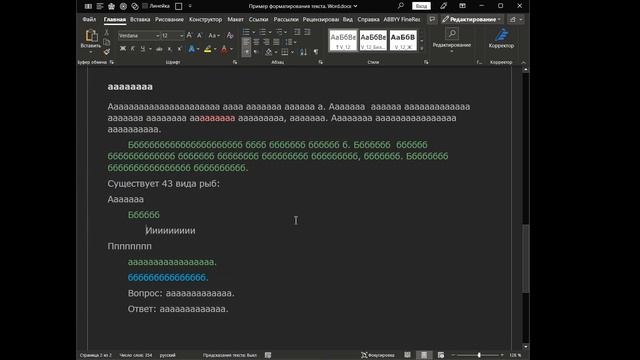
Task: Click the Вход sign-in button
Action: click(x=421, y=6)
